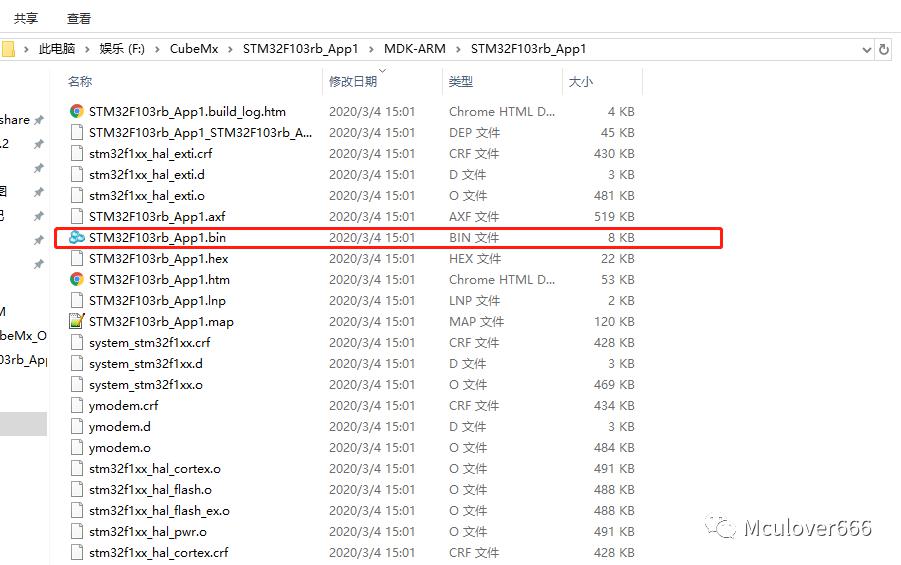Viewport: 901px width, 565px height.
Task: Click file icon of stm32f1xx_hal_pwr.o
Action: point(76,531)
